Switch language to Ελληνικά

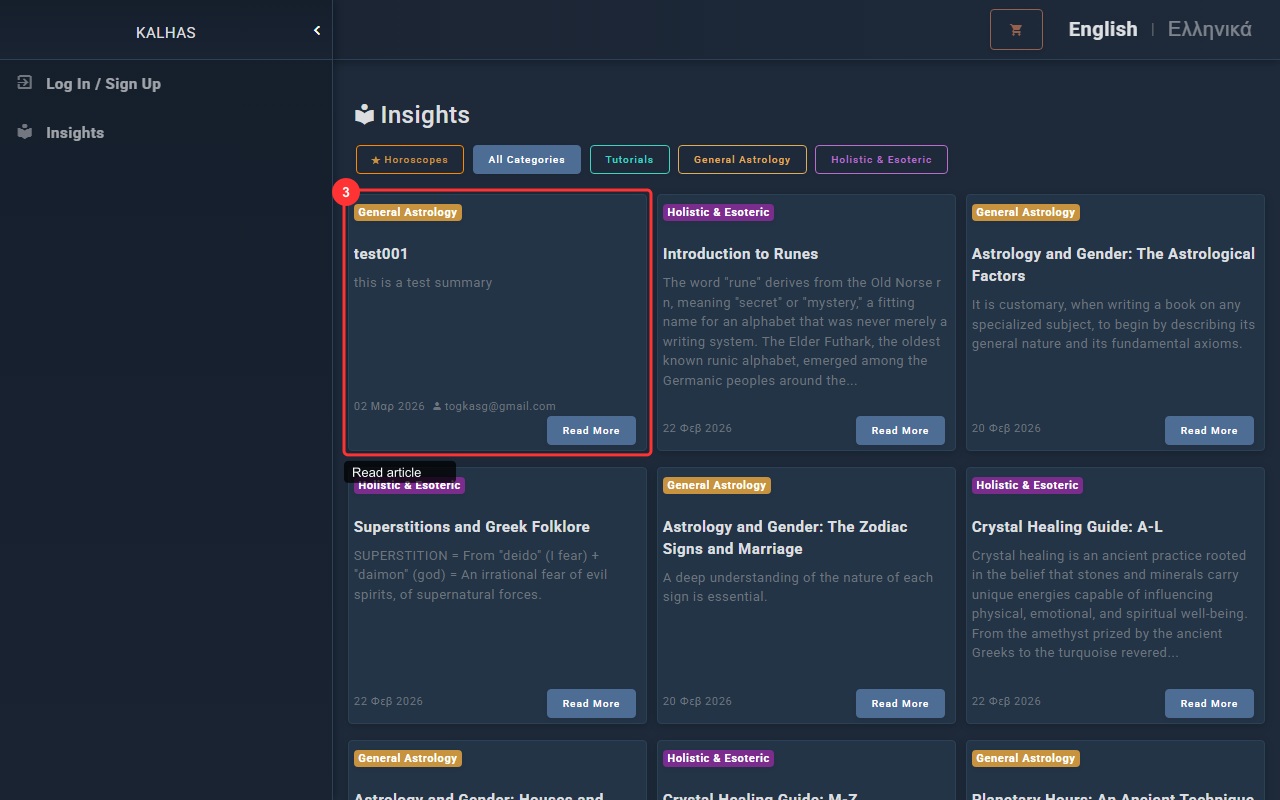pyautogui.click(x=1209, y=30)
